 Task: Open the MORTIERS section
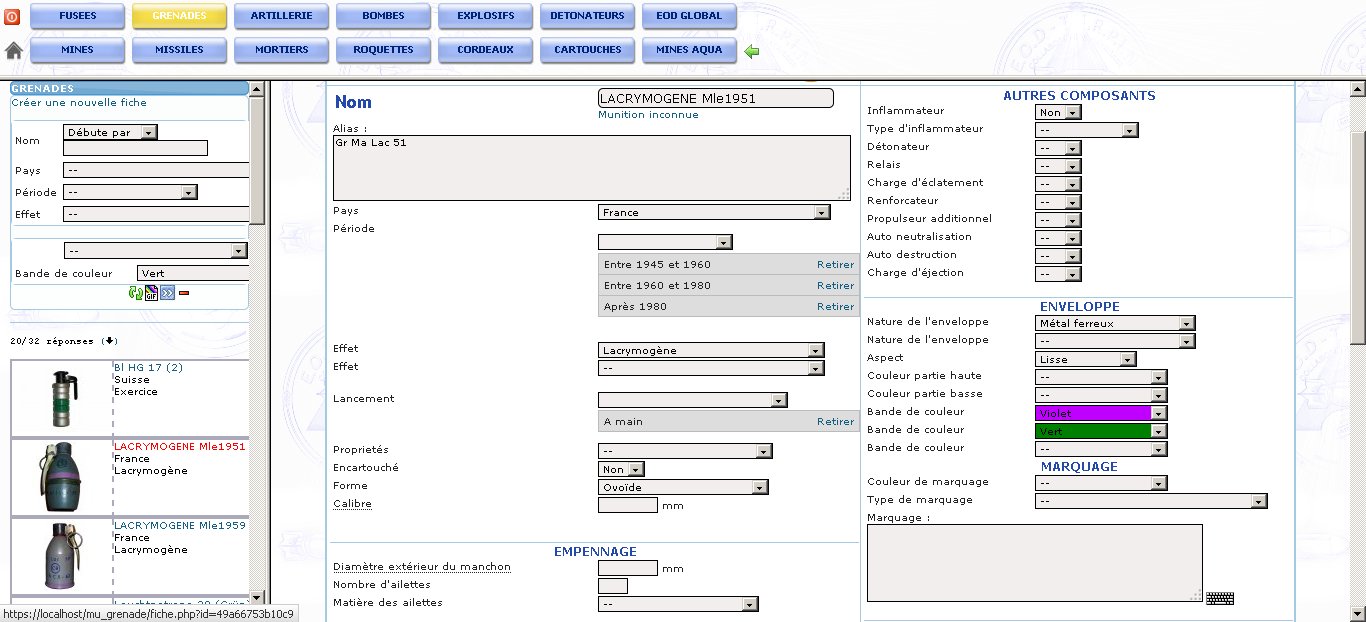point(281,50)
